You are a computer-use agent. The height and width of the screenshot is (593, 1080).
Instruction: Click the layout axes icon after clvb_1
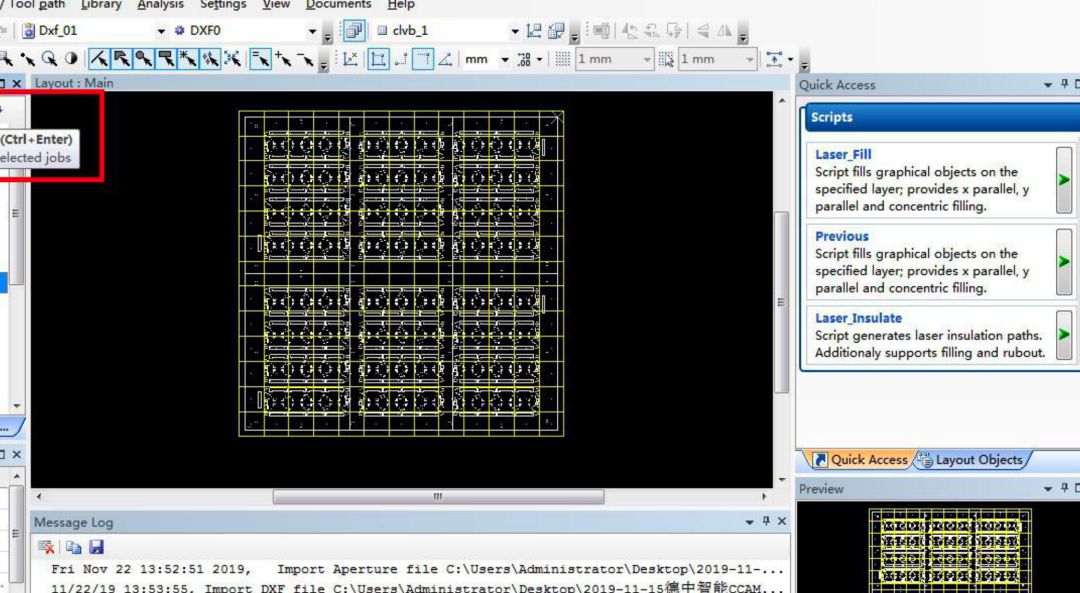pyautogui.click(x=534, y=31)
